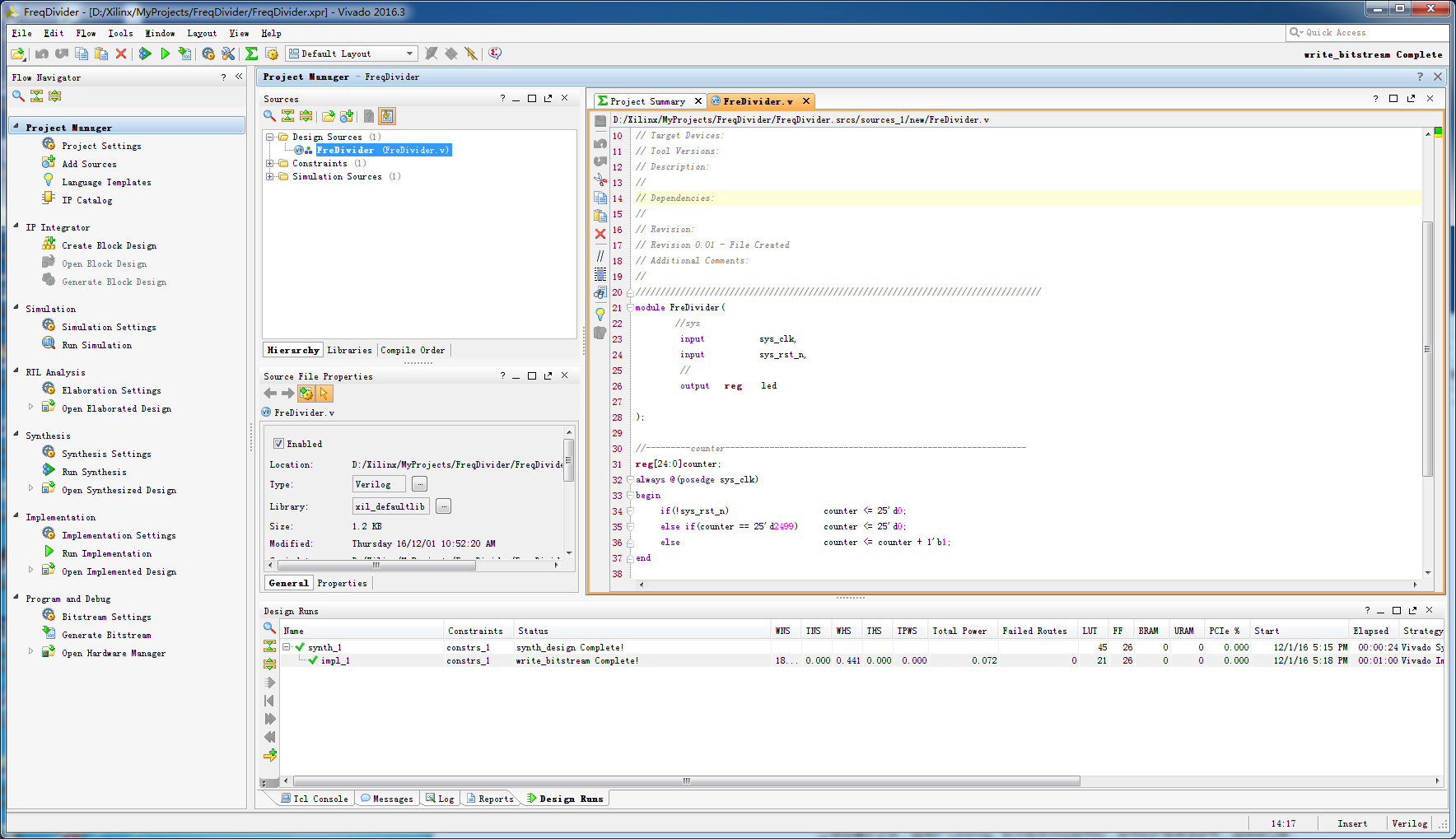Toggle the selection arrow button in Source File Properties
1456x839 pixels.
pos(324,394)
